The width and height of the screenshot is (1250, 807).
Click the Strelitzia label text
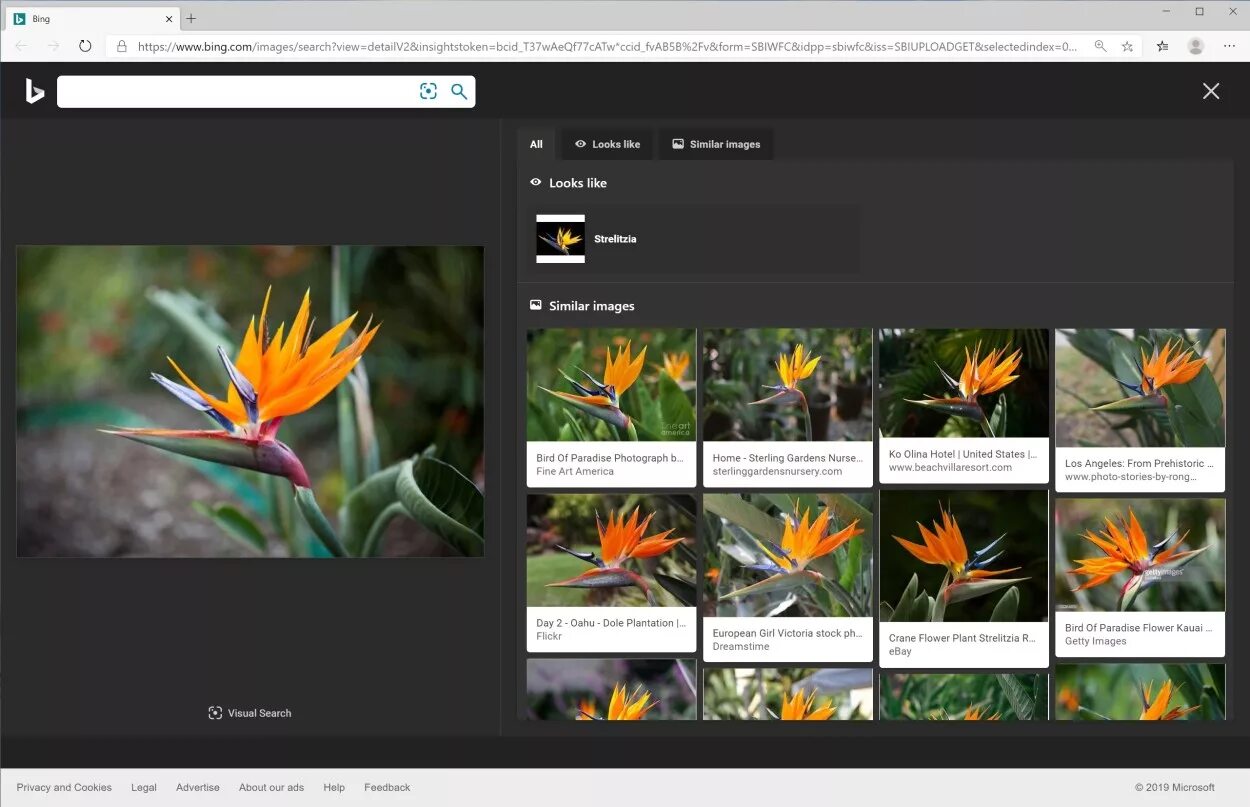pos(615,239)
